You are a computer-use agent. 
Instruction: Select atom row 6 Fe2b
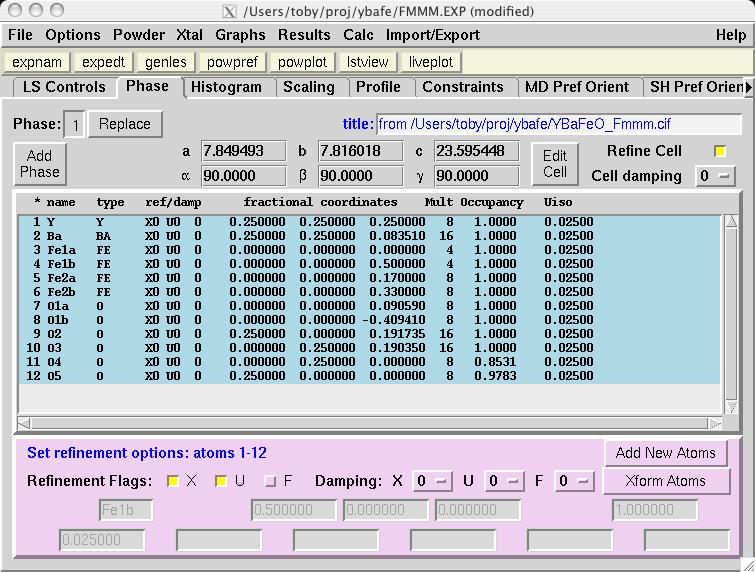click(x=369, y=292)
